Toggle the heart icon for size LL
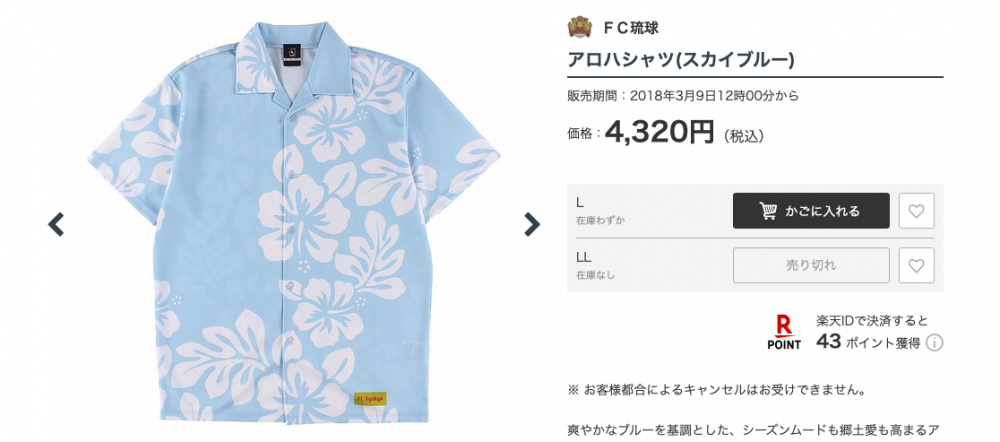This screenshot has height=442, width=1000. [x=916, y=265]
